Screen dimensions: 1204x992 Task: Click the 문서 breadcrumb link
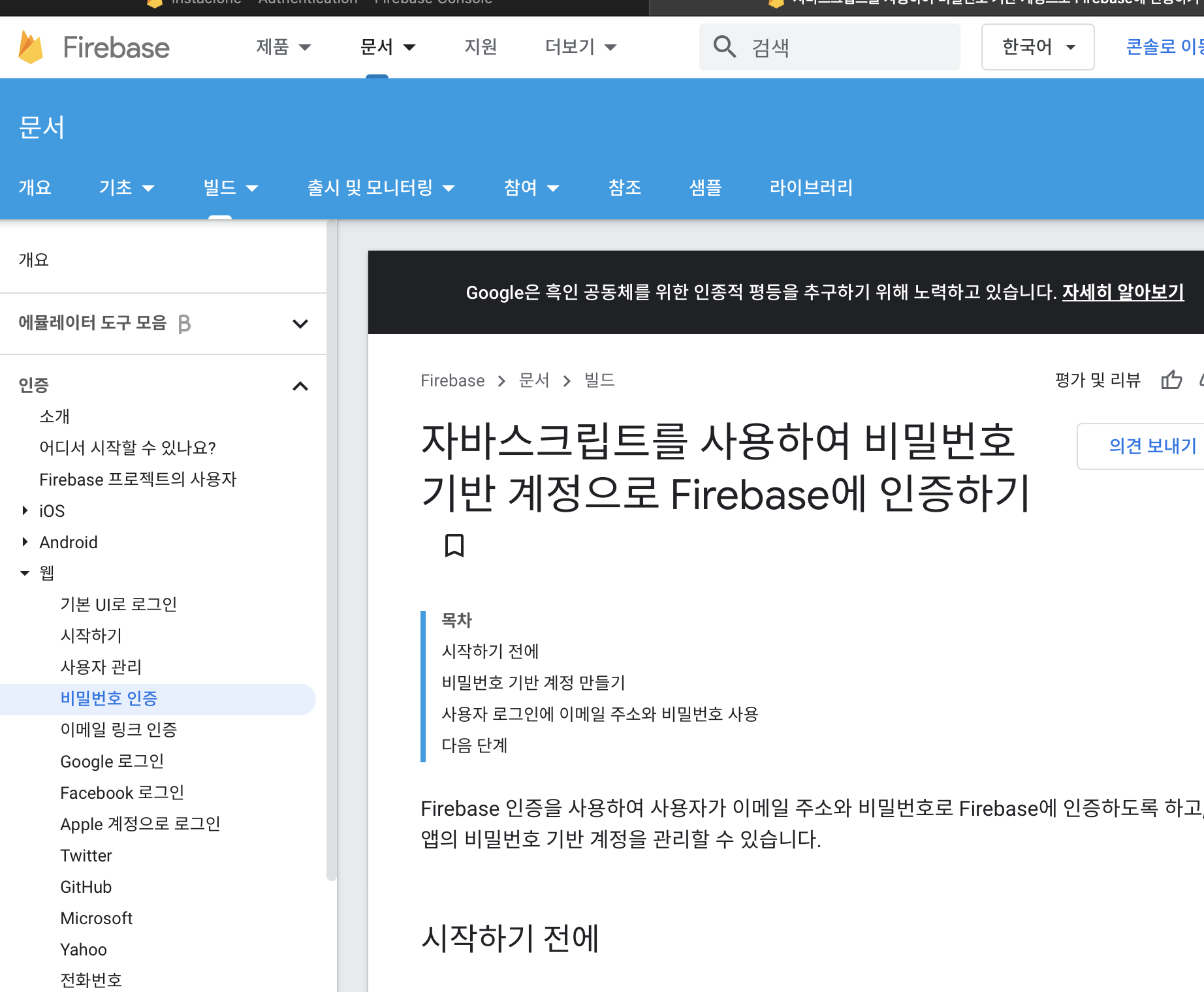point(534,380)
